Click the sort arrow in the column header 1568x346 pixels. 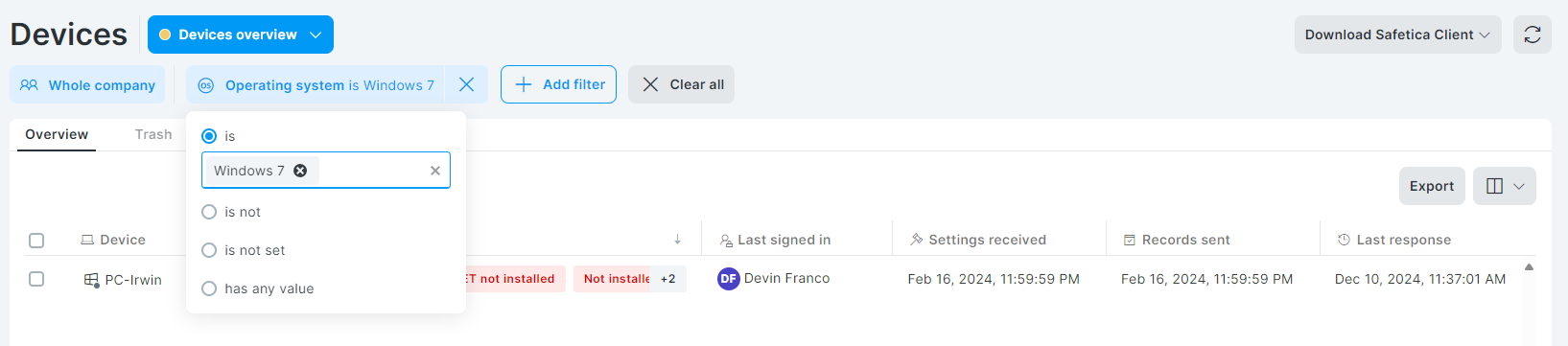click(x=677, y=240)
